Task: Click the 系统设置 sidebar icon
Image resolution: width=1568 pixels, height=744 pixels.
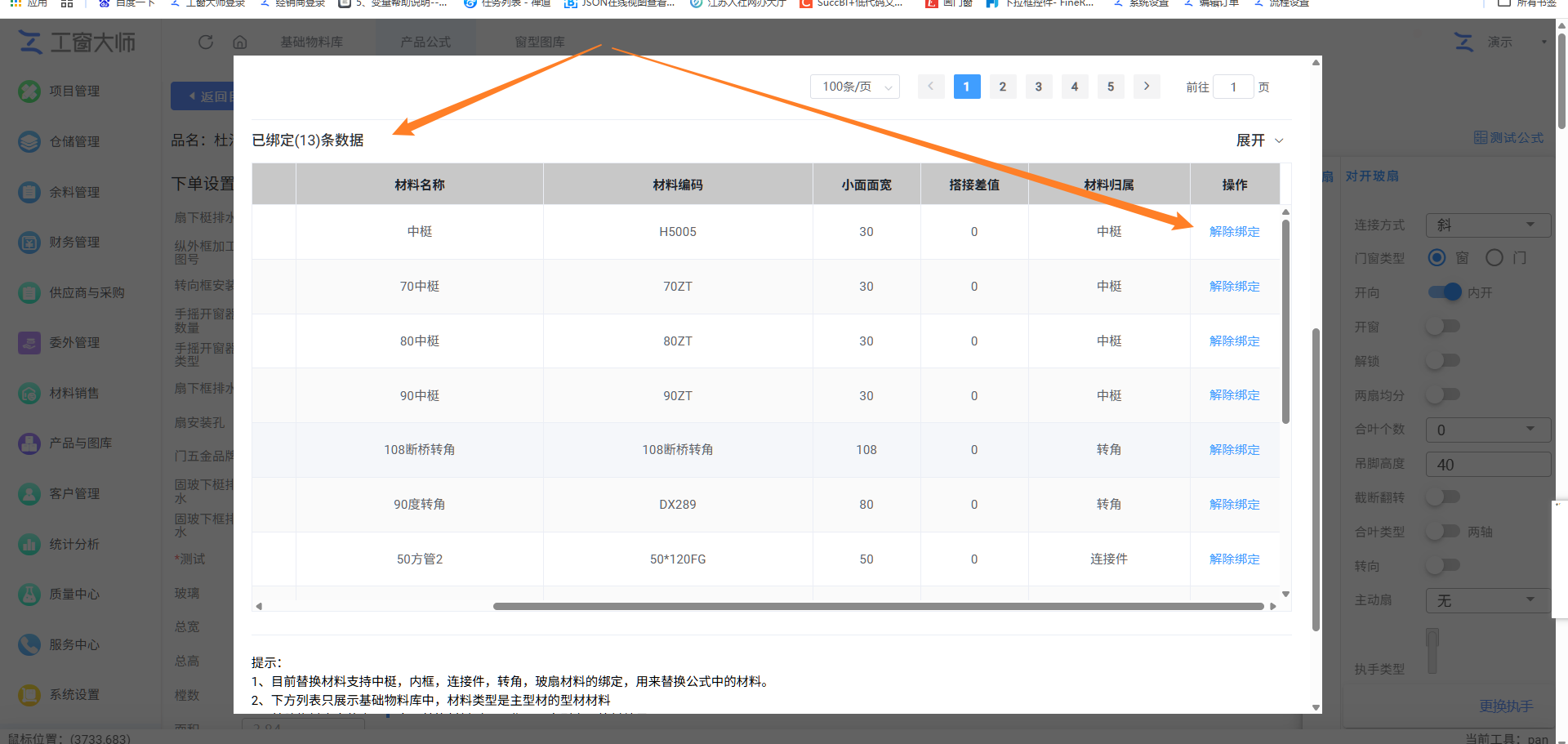Action: click(29, 694)
